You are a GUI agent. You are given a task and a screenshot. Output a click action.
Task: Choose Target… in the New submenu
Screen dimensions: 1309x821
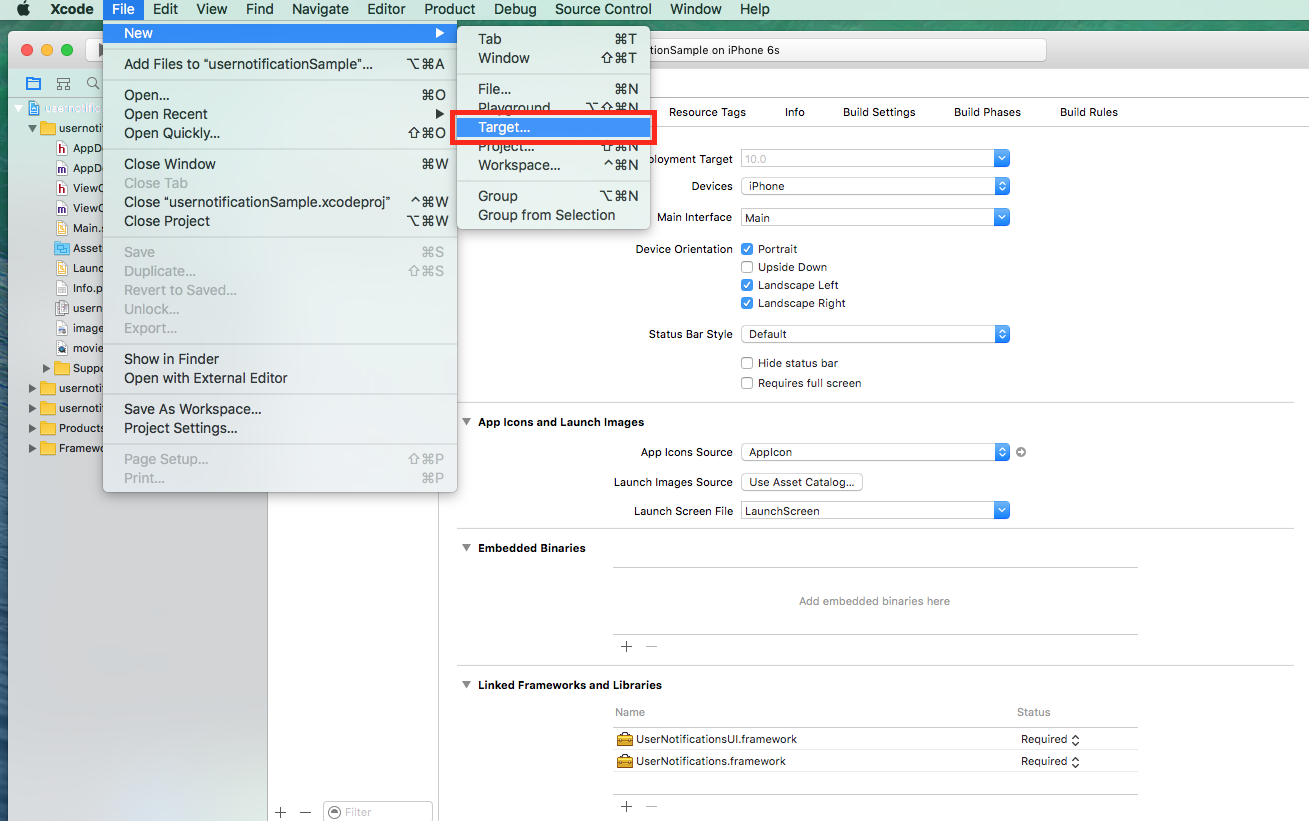[x=553, y=127]
